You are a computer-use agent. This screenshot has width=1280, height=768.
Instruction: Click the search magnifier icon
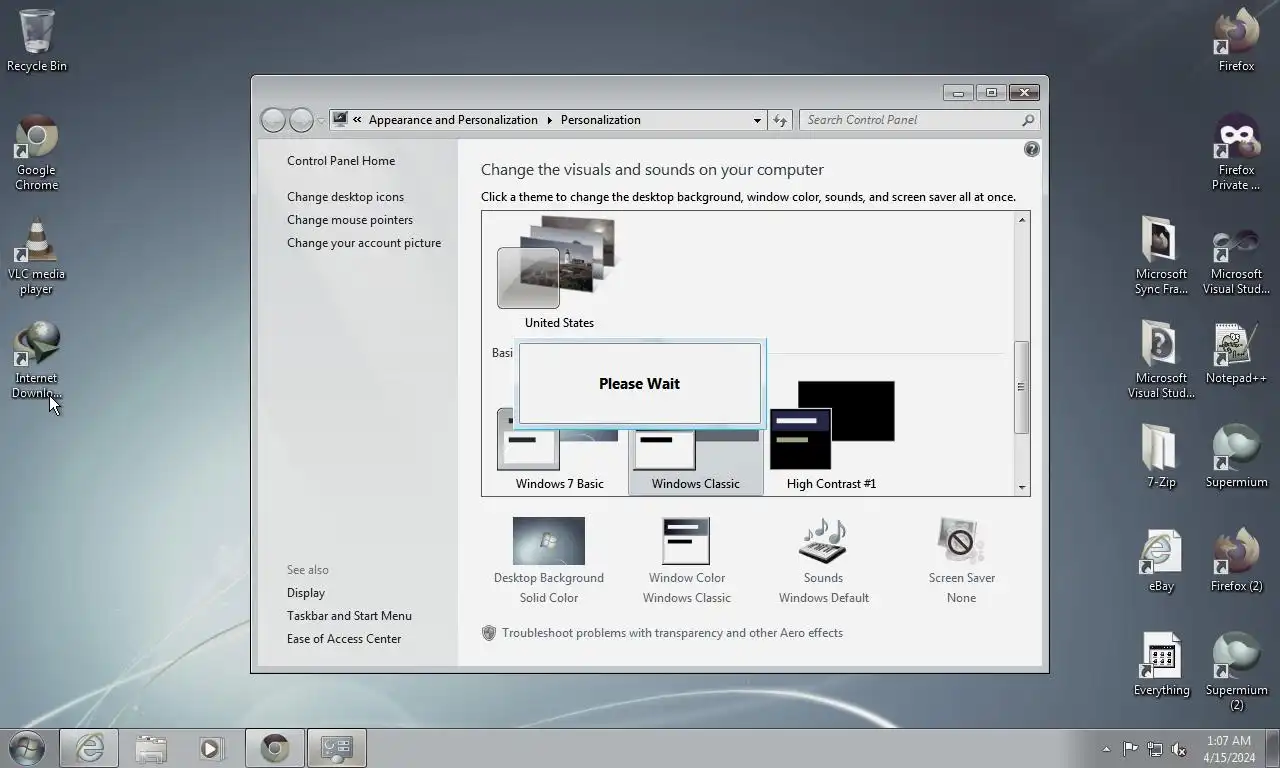point(1028,120)
